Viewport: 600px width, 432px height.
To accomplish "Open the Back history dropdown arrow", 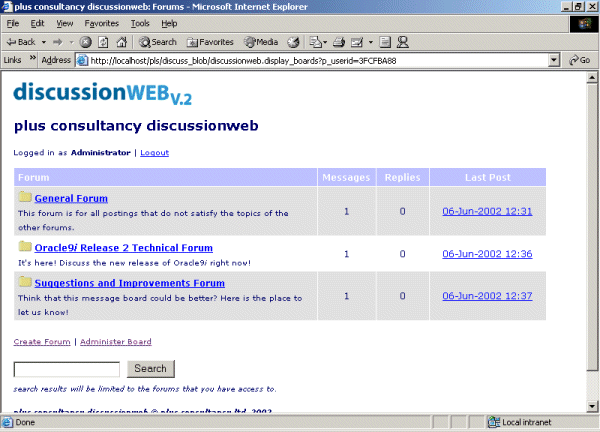I will pyautogui.click(x=44, y=42).
